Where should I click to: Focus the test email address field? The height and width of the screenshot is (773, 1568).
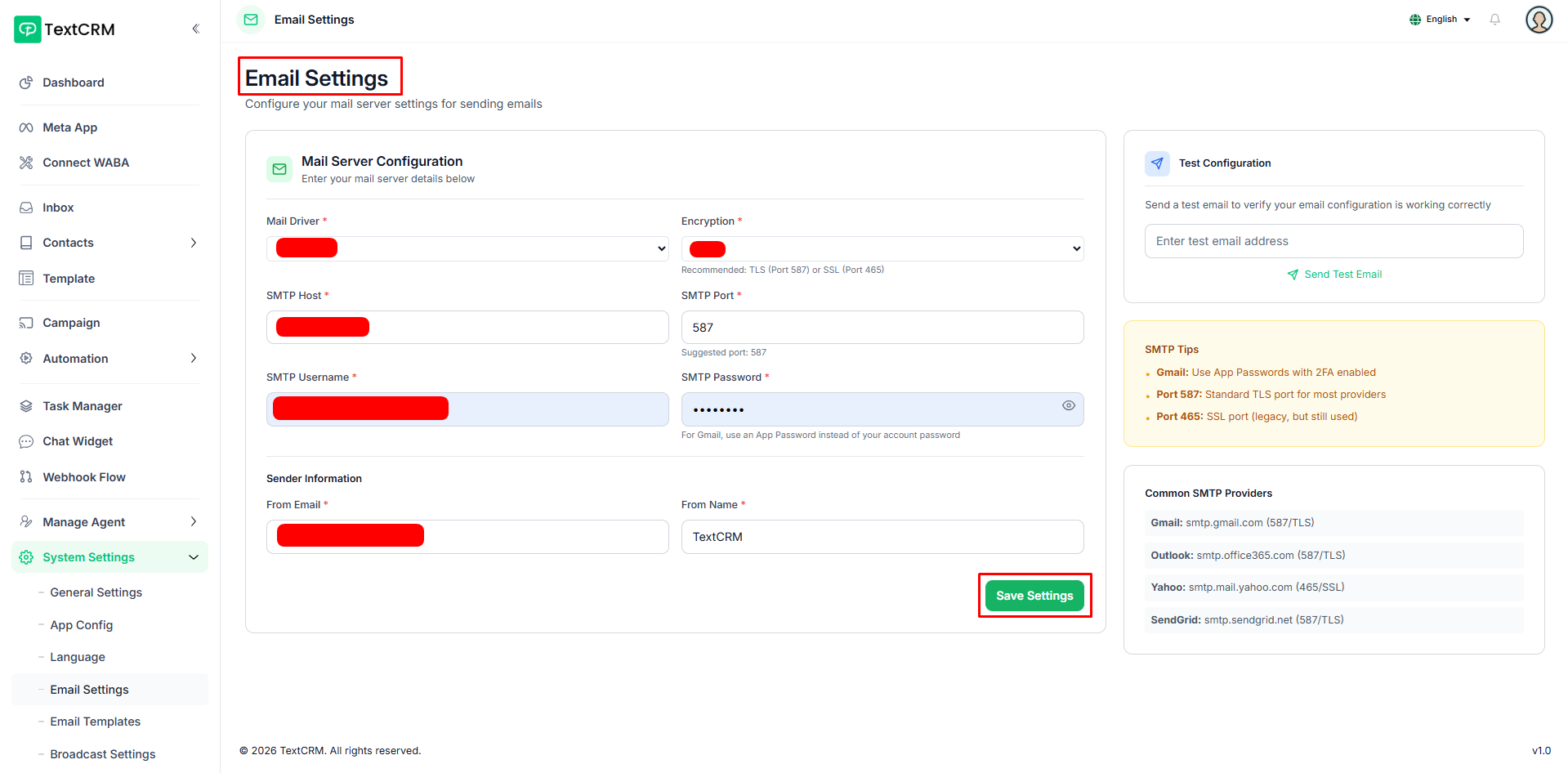(x=1333, y=241)
